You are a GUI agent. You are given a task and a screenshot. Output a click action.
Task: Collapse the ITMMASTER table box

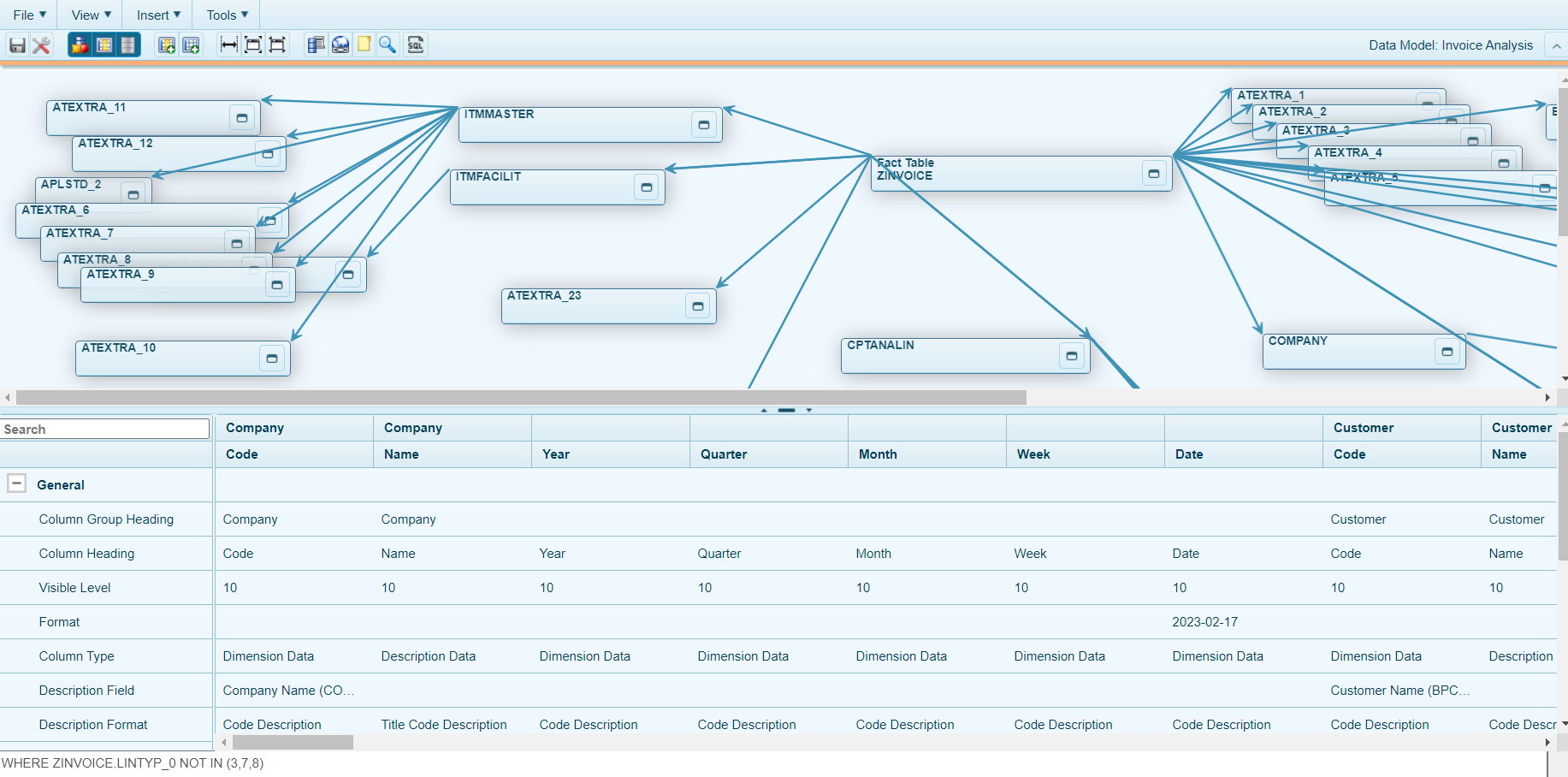click(703, 125)
